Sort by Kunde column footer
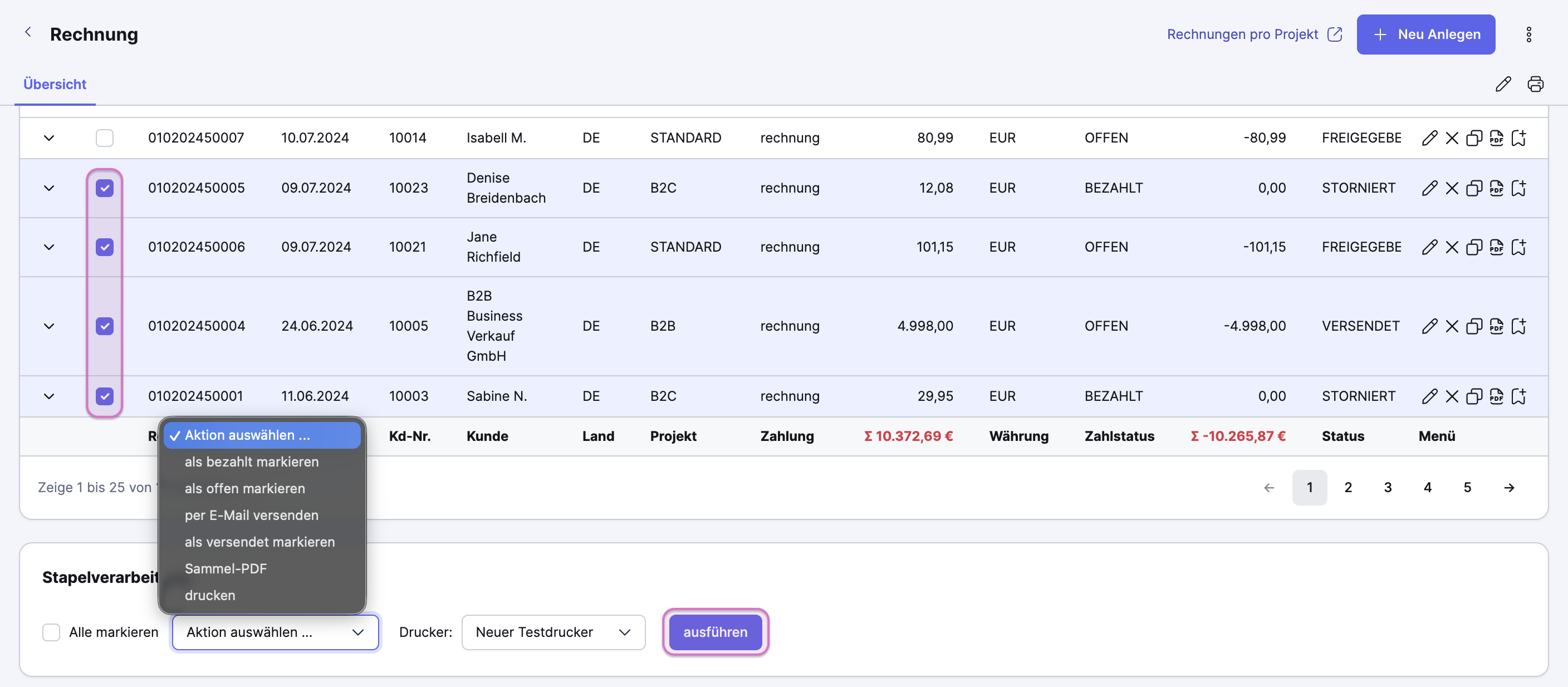Viewport: 1568px width, 687px height. pyautogui.click(x=487, y=436)
